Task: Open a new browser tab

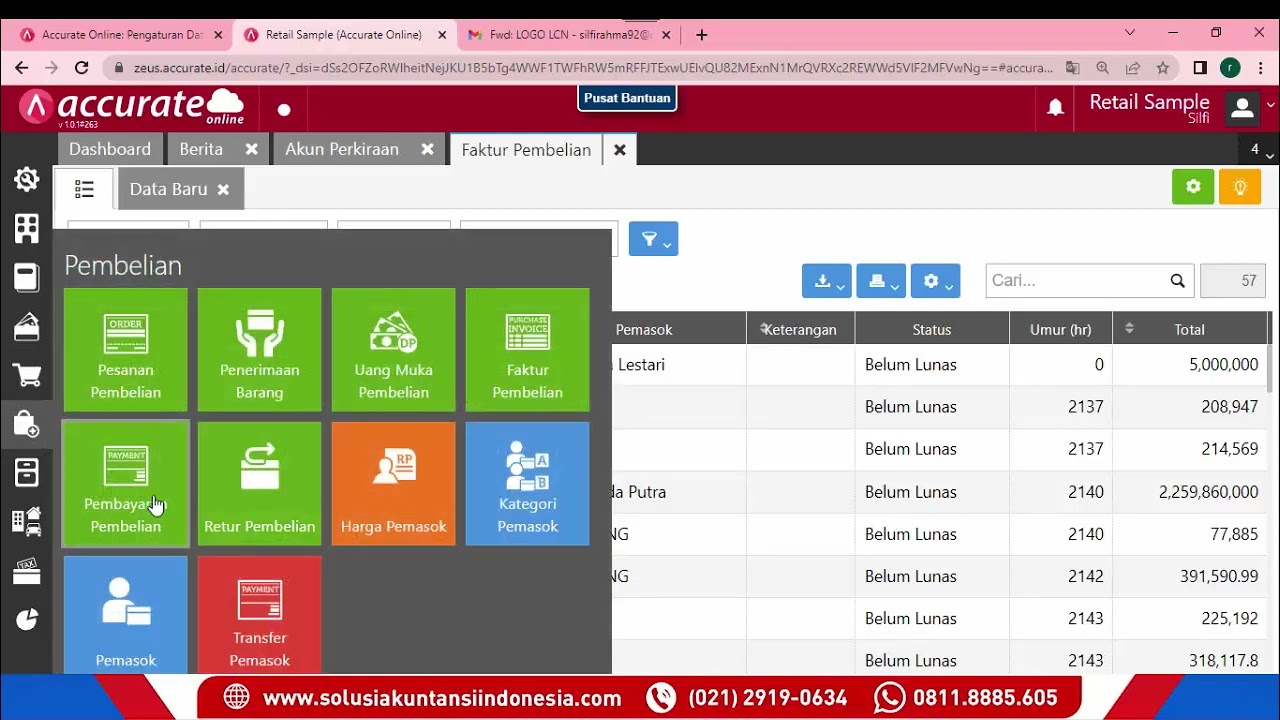Action: [702, 35]
